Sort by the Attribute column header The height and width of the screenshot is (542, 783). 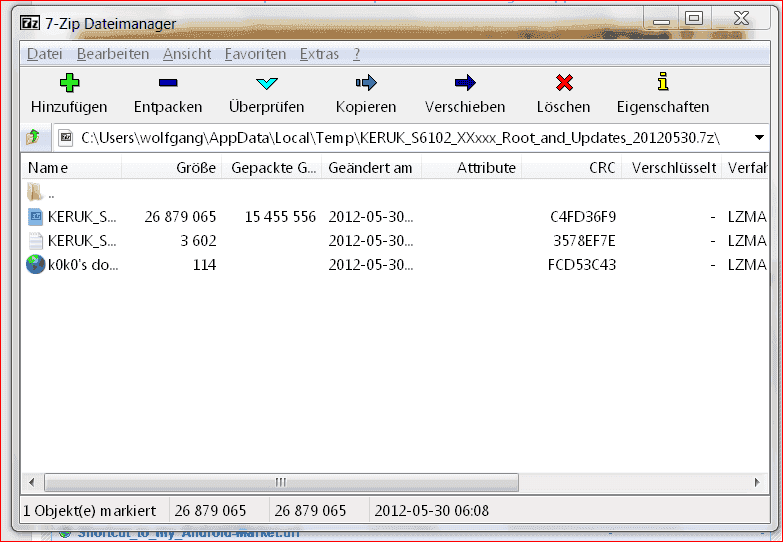click(471, 168)
